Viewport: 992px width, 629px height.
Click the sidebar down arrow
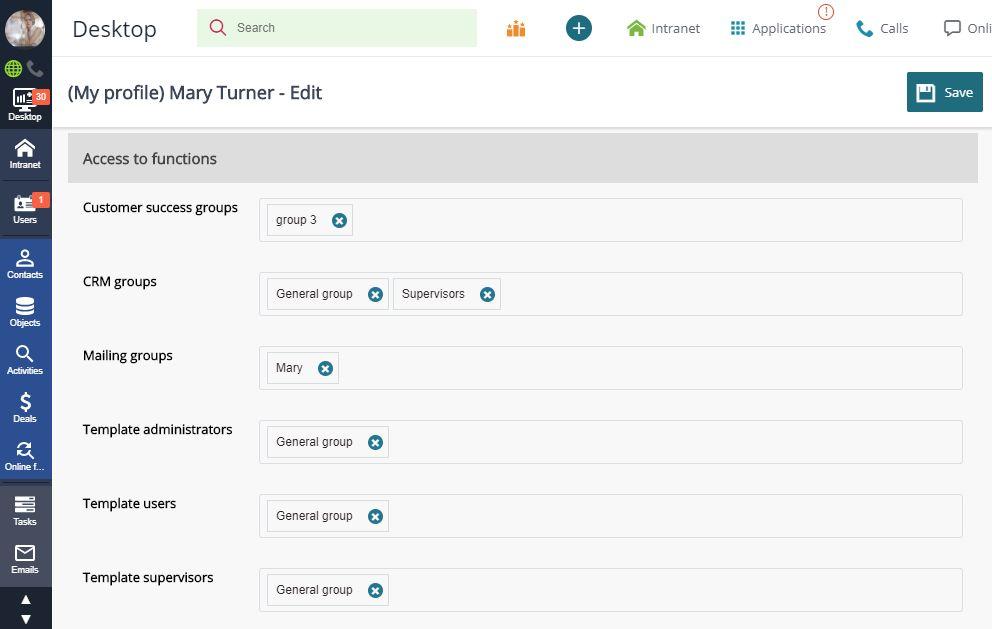26,619
